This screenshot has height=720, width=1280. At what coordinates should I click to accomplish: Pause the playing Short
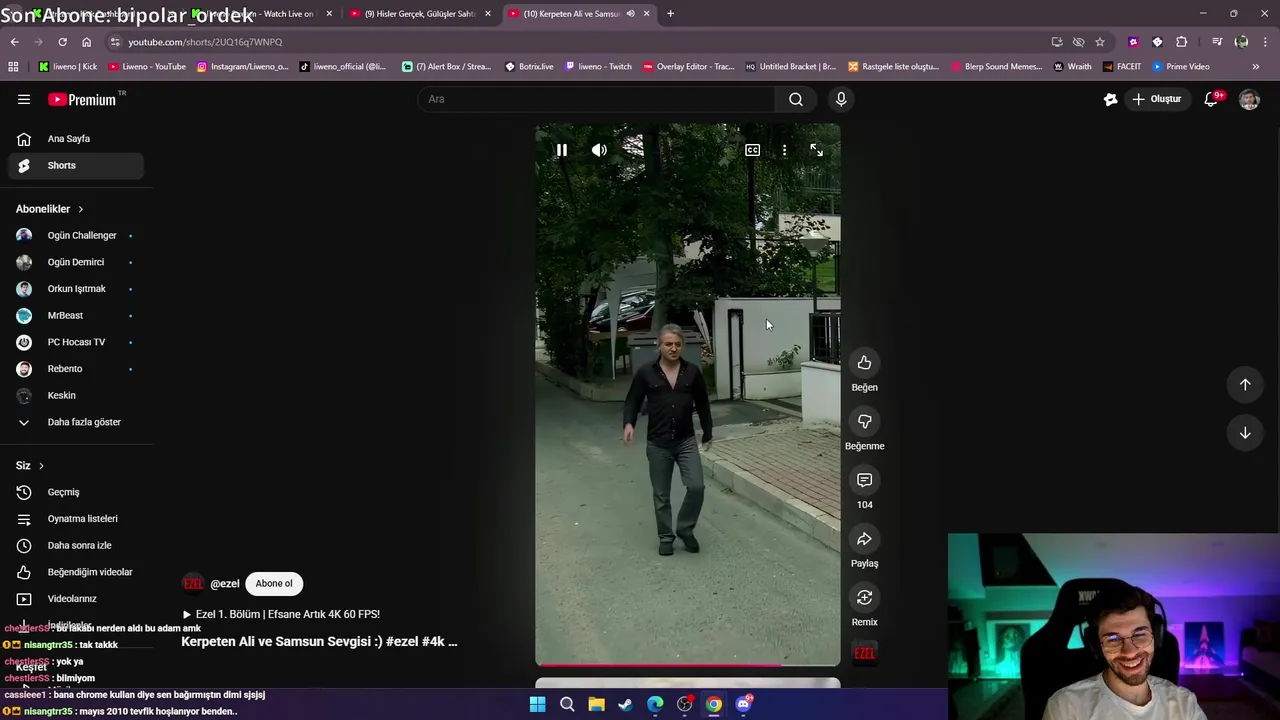(x=562, y=150)
